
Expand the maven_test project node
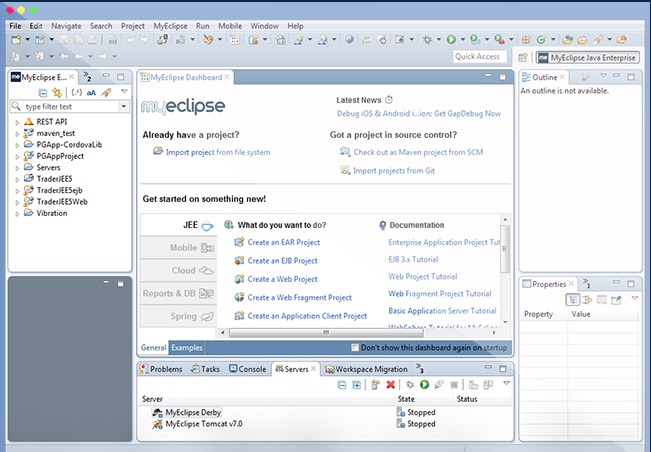click(x=17, y=133)
